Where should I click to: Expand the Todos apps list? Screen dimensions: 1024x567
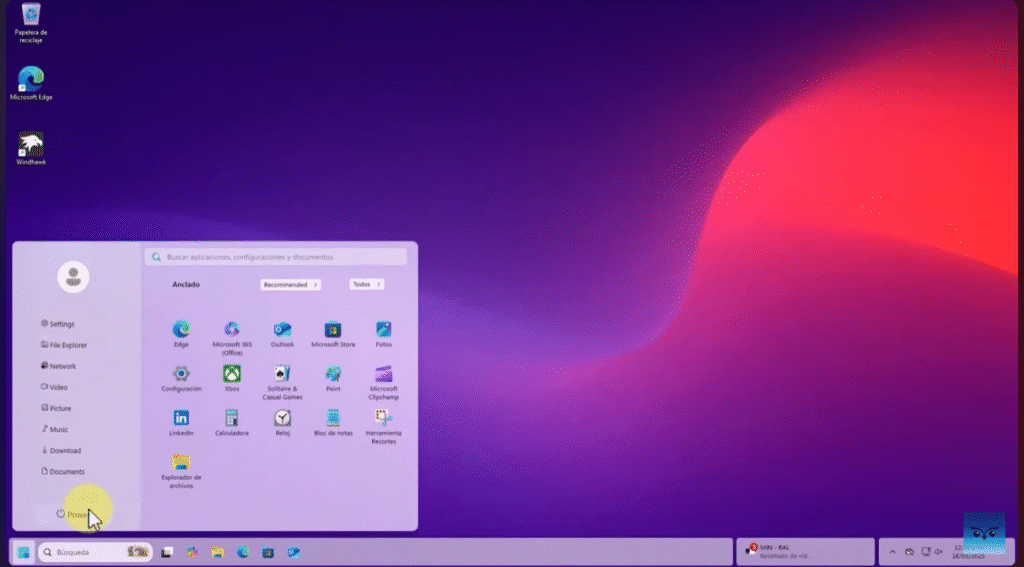click(x=366, y=284)
